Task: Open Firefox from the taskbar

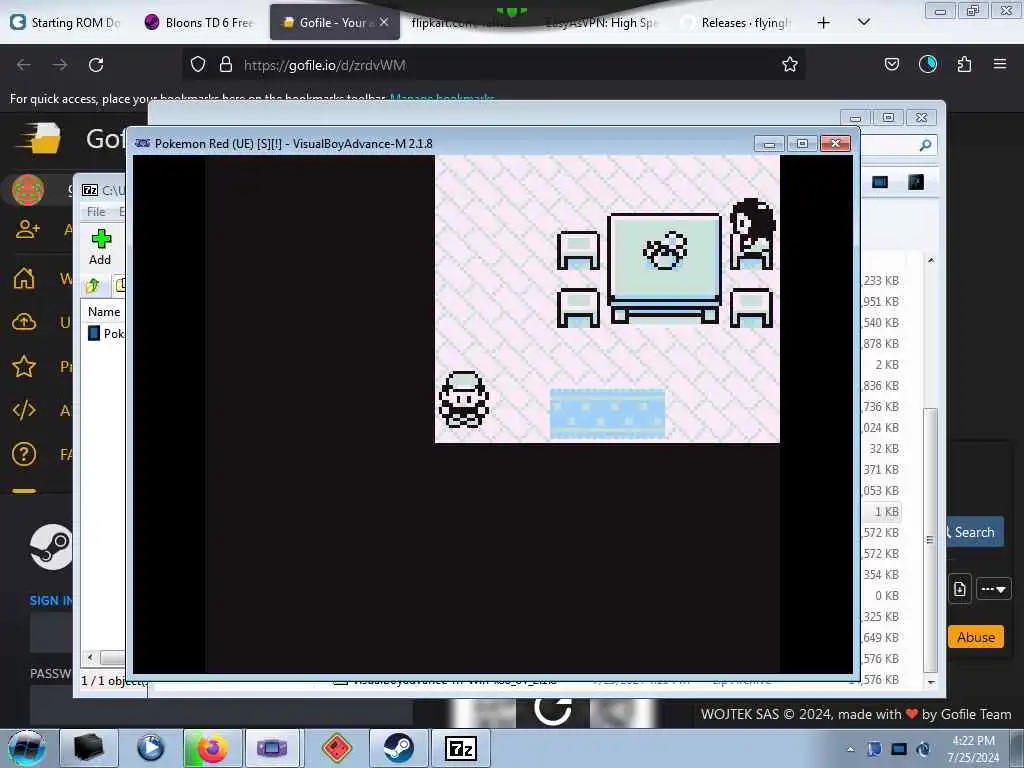Action: [212, 748]
